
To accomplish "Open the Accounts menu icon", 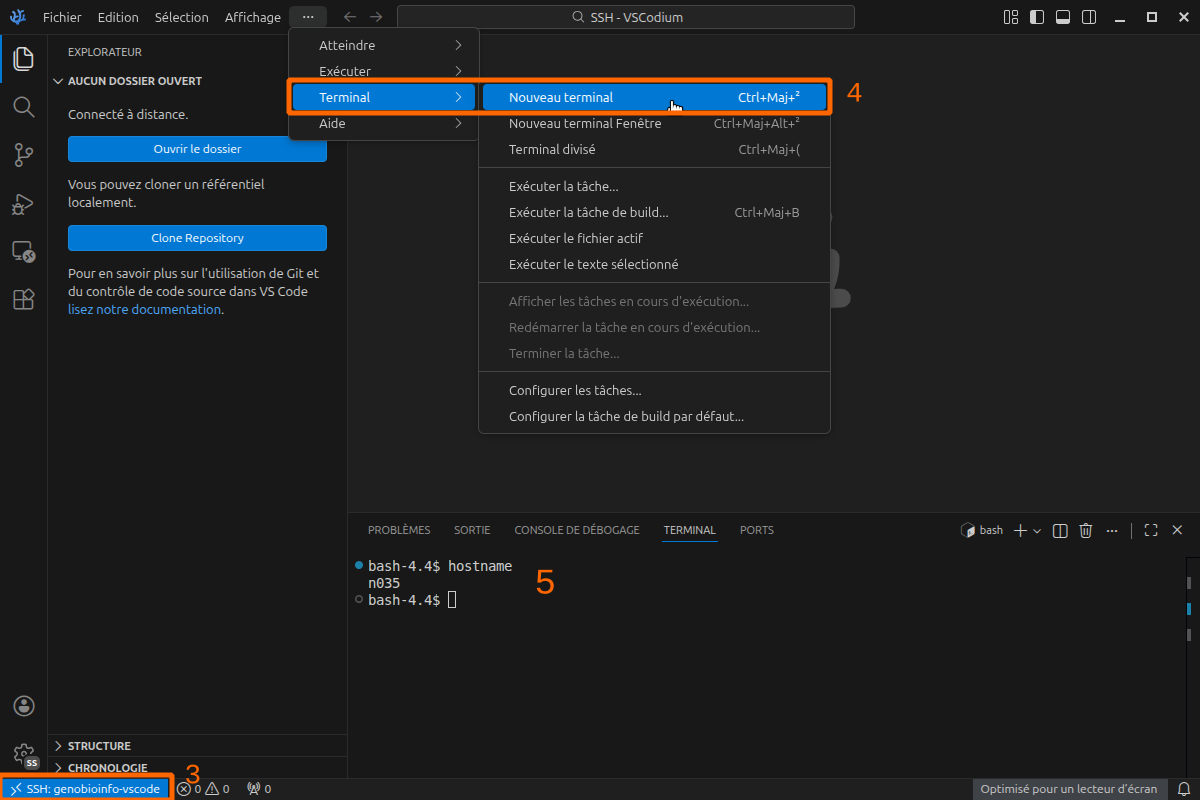I will [x=23, y=706].
